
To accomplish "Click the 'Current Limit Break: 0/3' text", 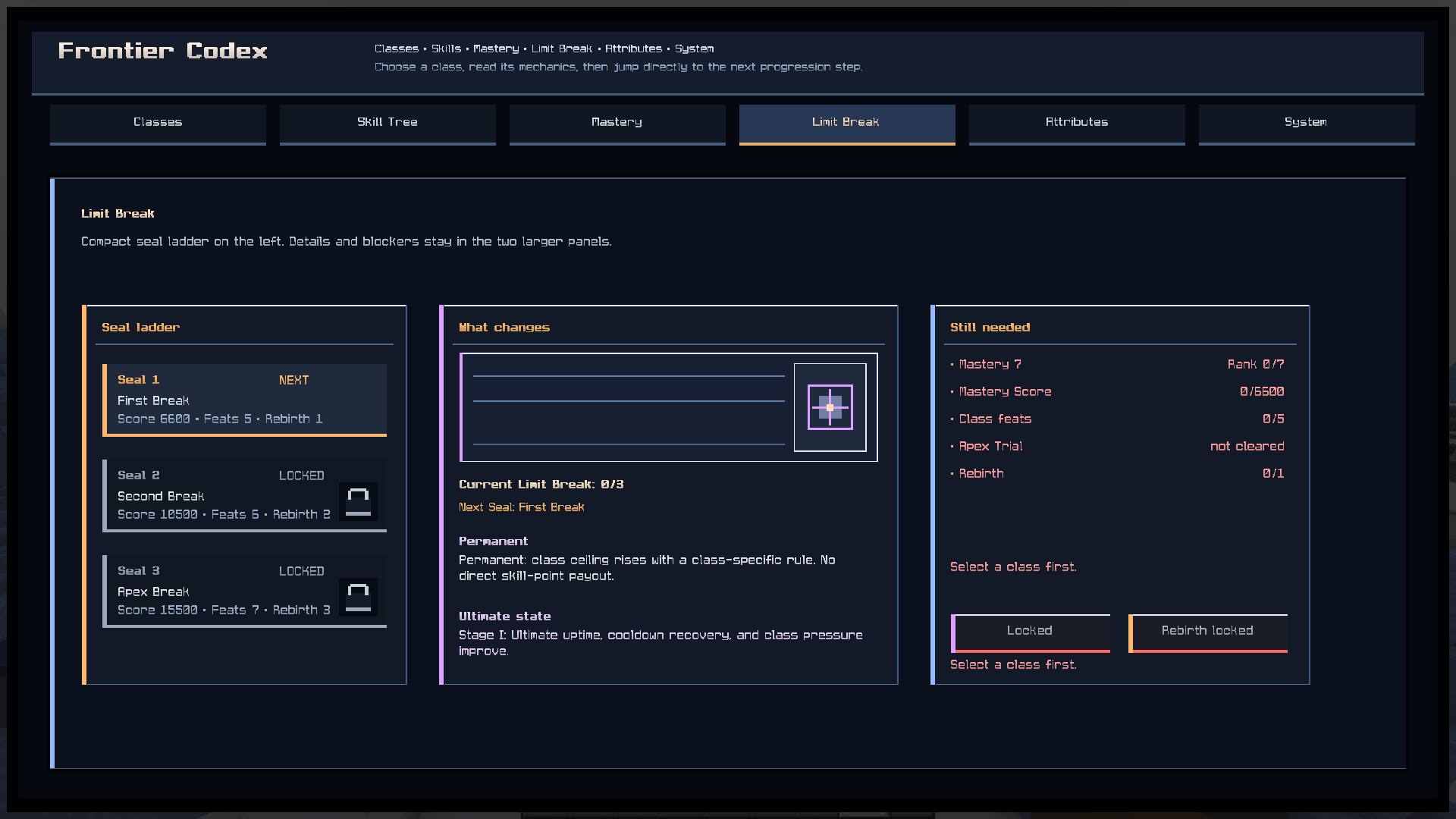I will click(541, 485).
